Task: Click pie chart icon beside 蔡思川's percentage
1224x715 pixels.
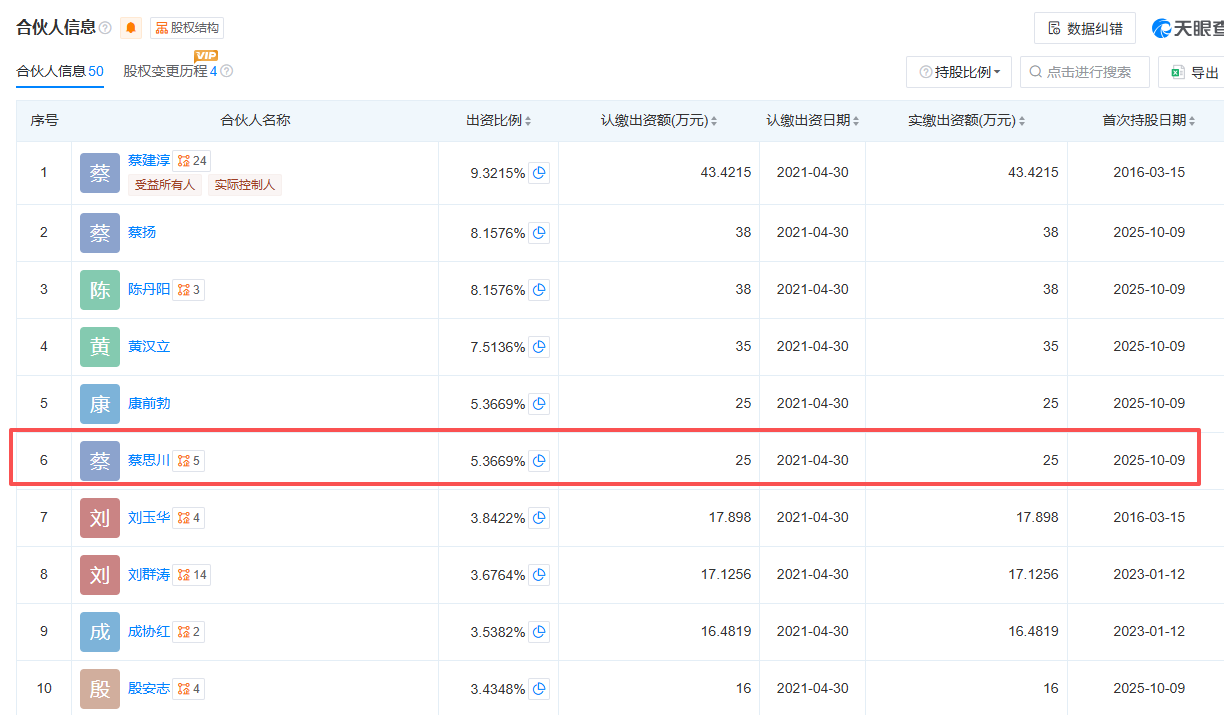Action: (539, 460)
